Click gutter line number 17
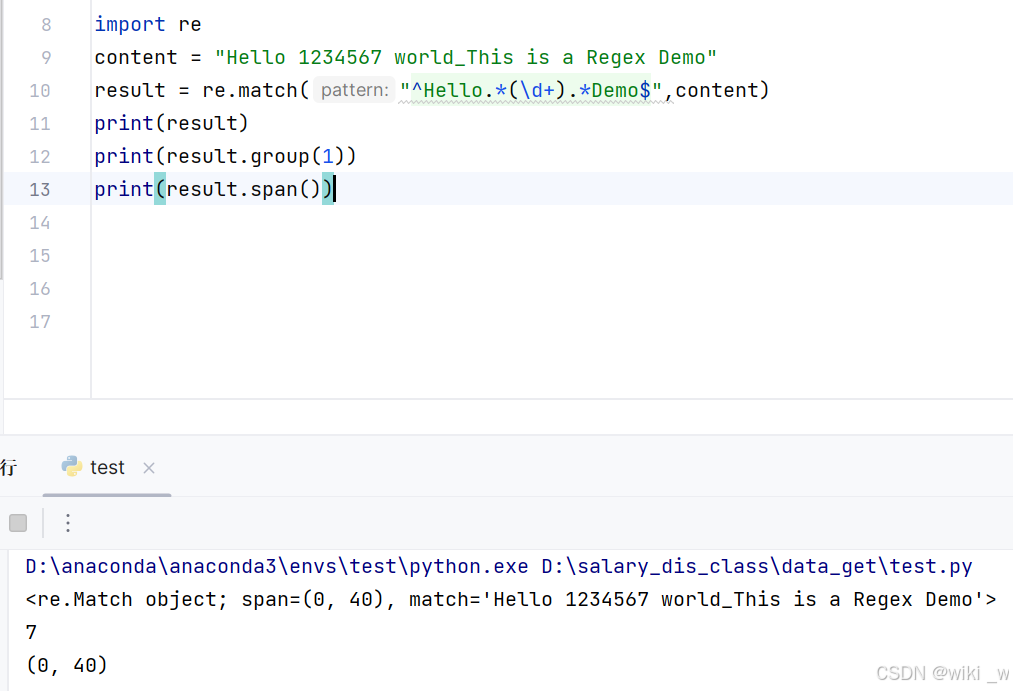Image resolution: width=1013 pixels, height=691 pixels. pos(39,322)
